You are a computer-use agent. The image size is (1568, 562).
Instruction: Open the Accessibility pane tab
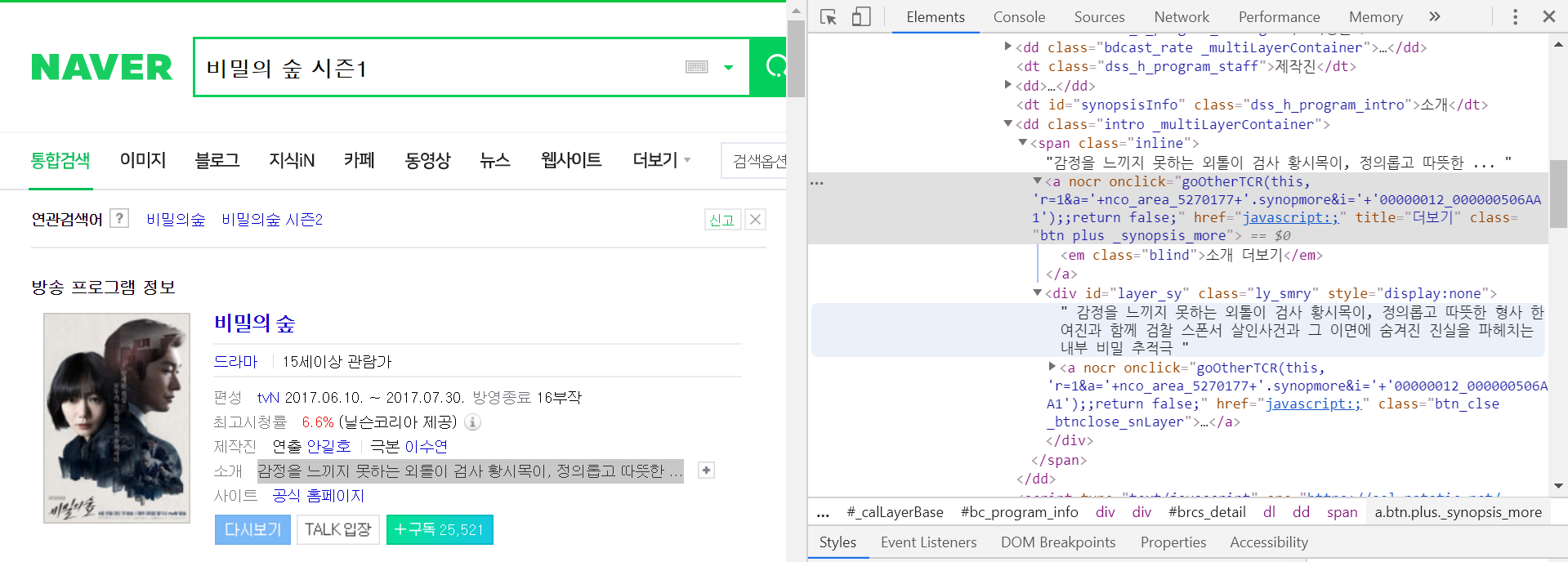[1269, 542]
